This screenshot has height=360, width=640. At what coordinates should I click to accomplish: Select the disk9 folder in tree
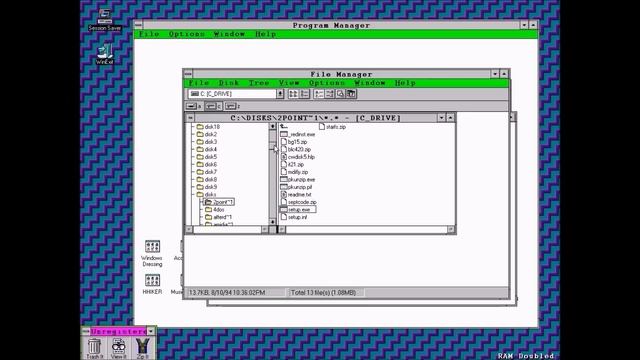(207, 187)
